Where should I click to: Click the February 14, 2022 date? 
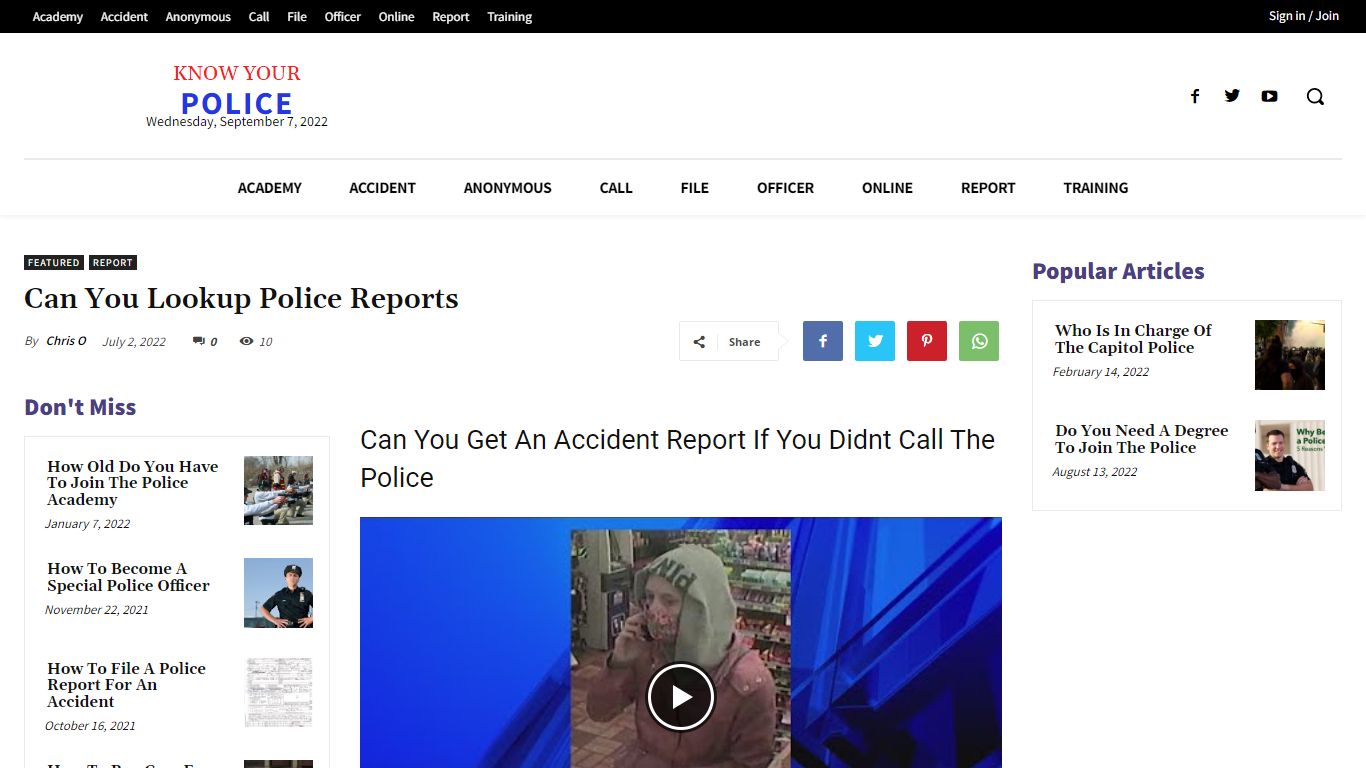pyautogui.click(x=1101, y=372)
